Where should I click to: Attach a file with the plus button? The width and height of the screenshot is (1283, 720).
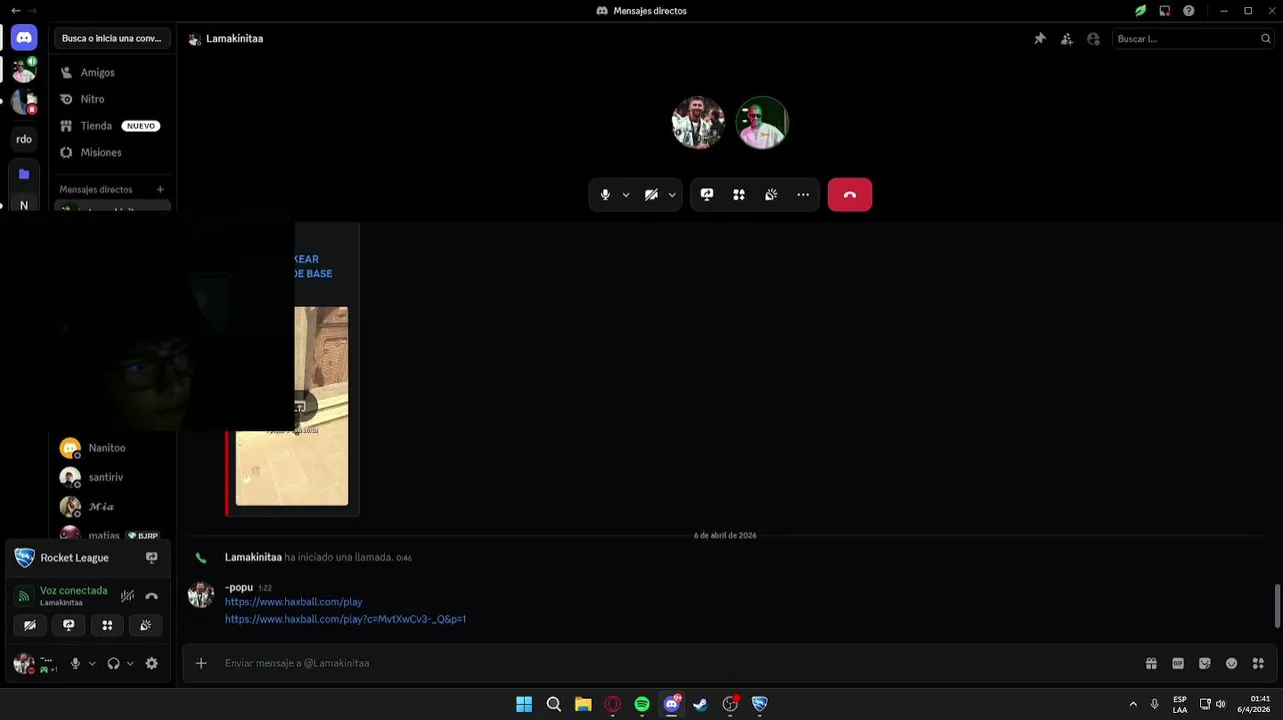tap(201, 663)
